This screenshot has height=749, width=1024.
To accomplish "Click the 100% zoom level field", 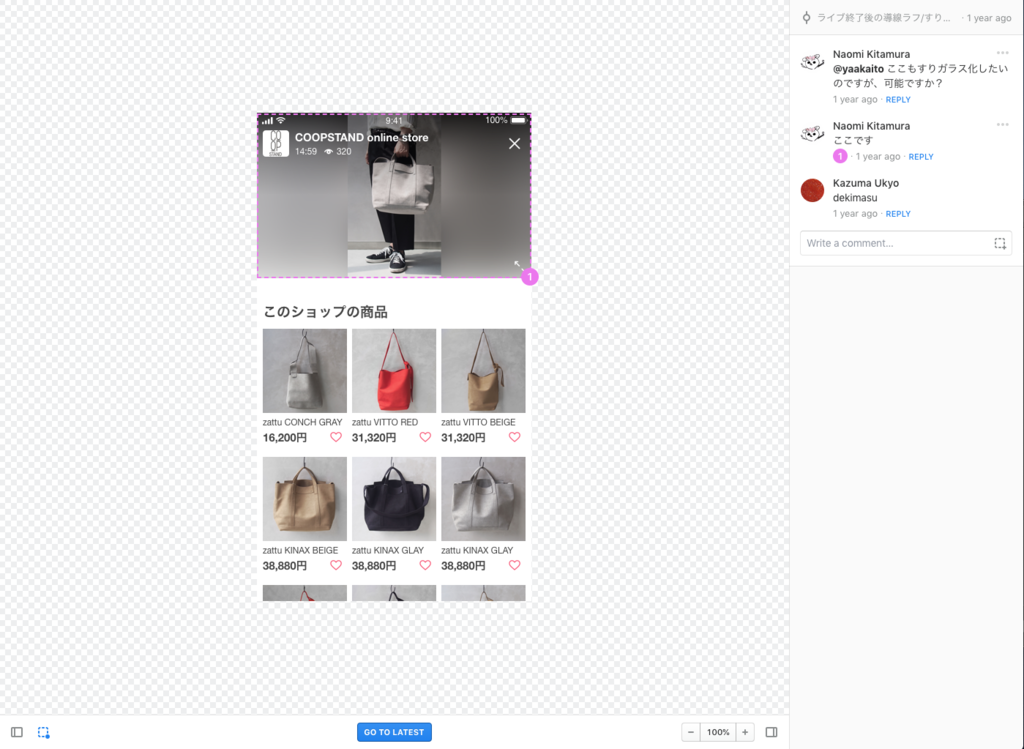I will pyautogui.click(x=718, y=732).
